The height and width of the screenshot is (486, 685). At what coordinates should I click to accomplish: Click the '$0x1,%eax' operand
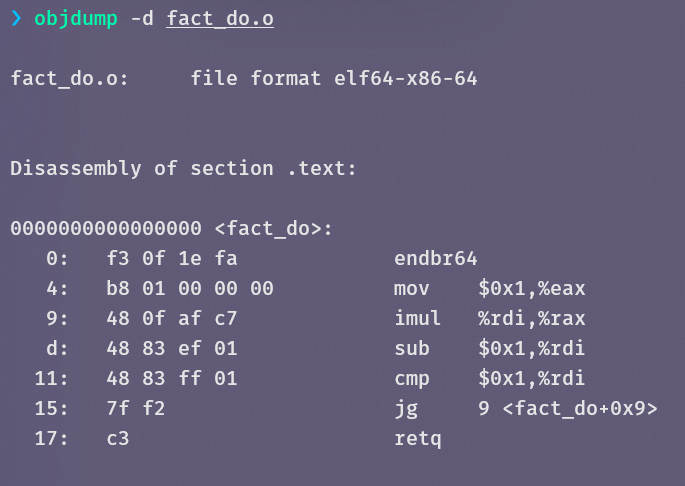pos(531,288)
